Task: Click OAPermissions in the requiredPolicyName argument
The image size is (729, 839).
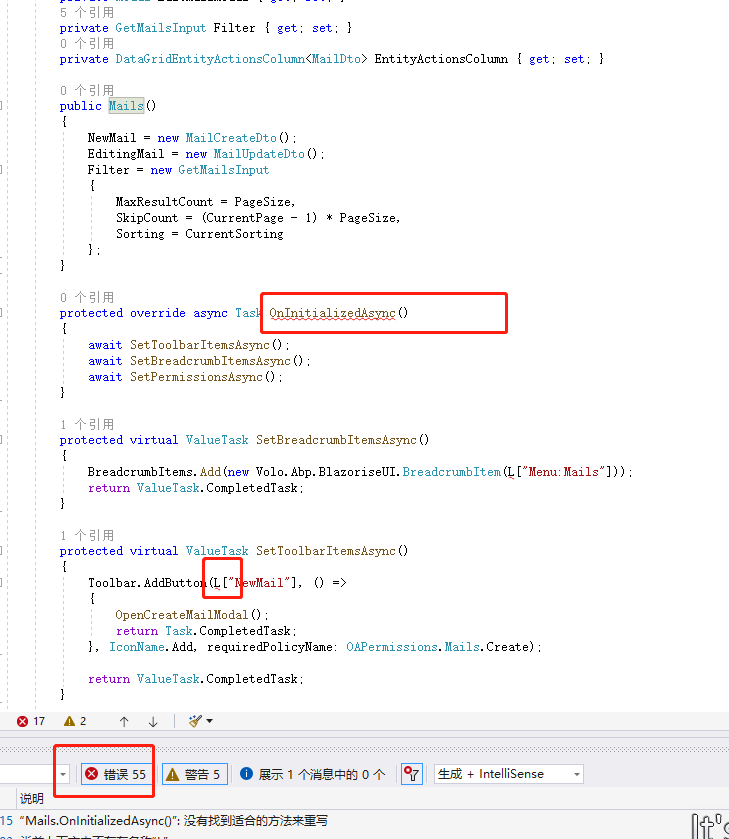Action: [392, 647]
